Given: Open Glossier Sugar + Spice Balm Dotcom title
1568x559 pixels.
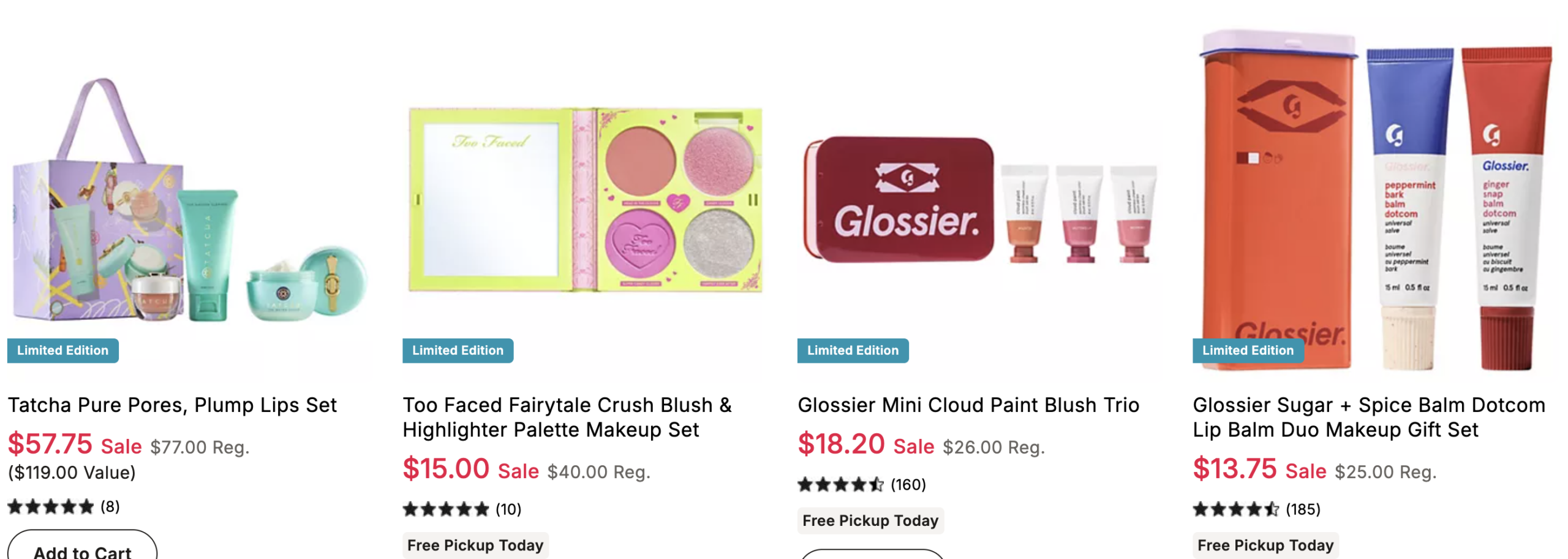Looking at the screenshot, I should [x=1368, y=417].
